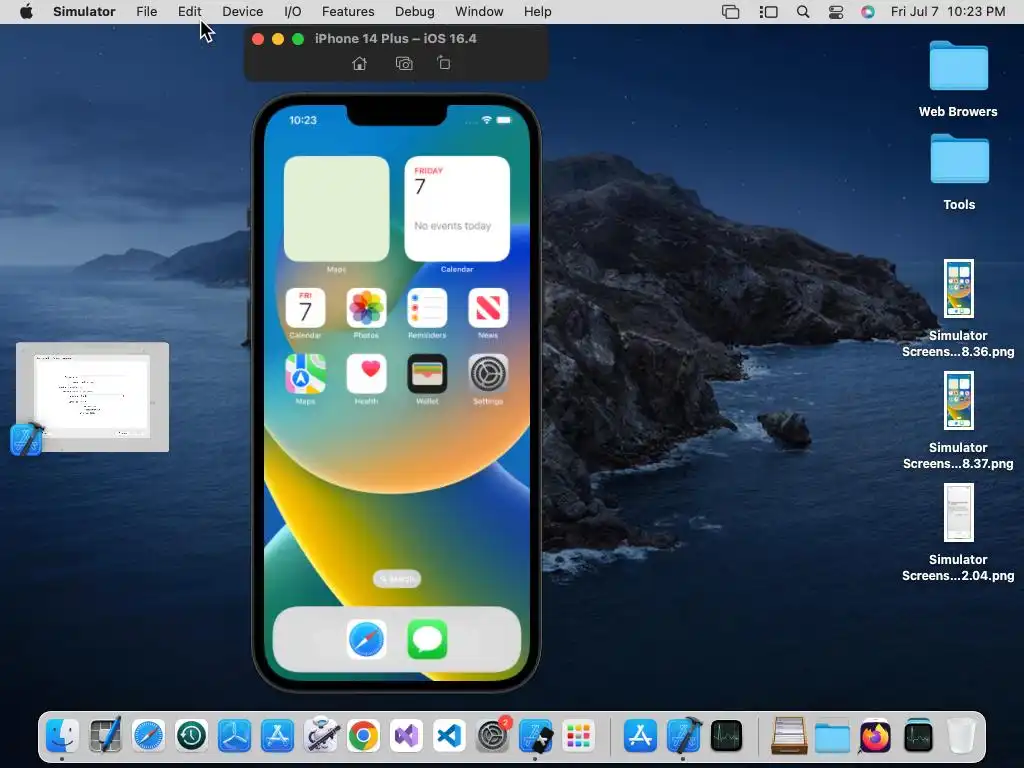Click the Siri icon in the menu bar
Screen dimensions: 1024x768
pyautogui.click(x=868, y=12)
